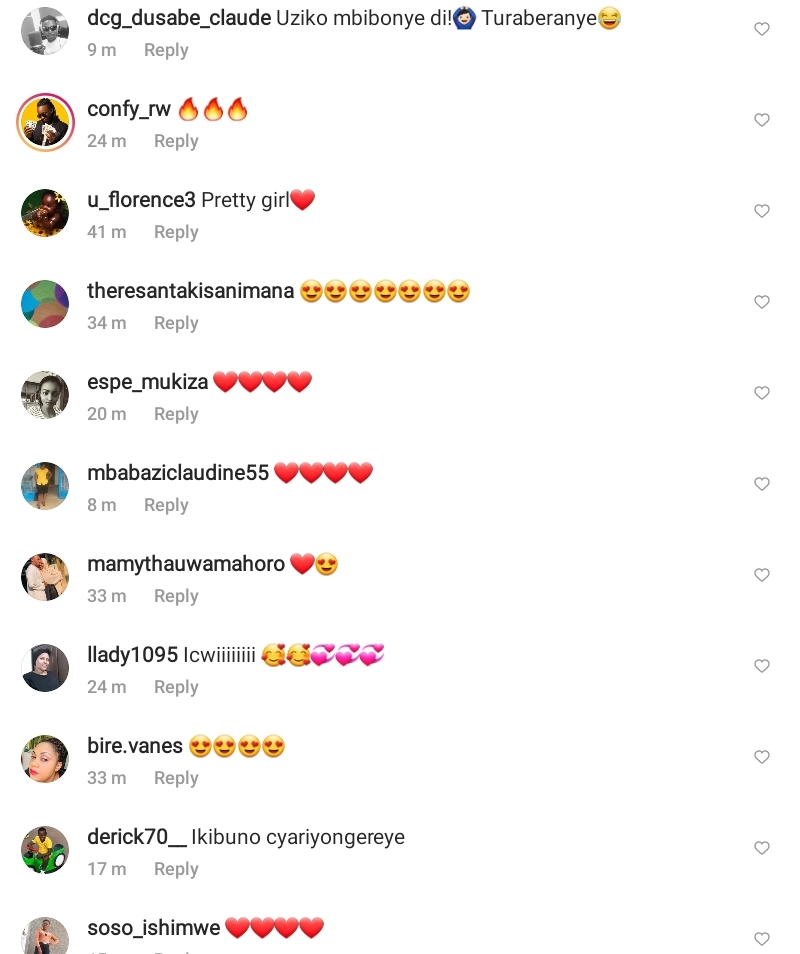The width and height of the screenshot is (800, 954).
Task: Like u_florence3's Pretty girl comment
Action: coord(762,211)
